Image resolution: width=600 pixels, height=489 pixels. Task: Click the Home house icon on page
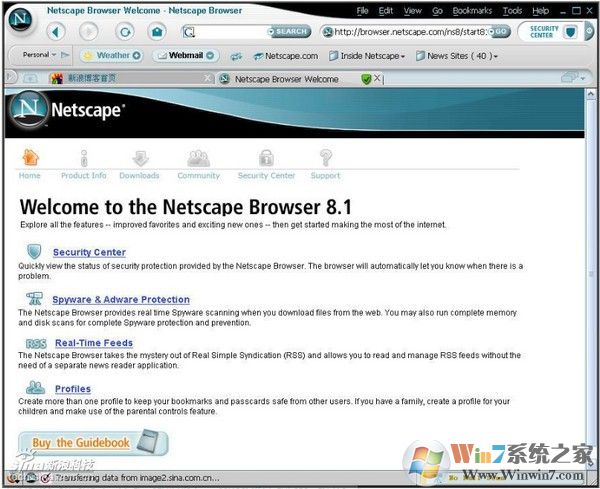(30, 157)
